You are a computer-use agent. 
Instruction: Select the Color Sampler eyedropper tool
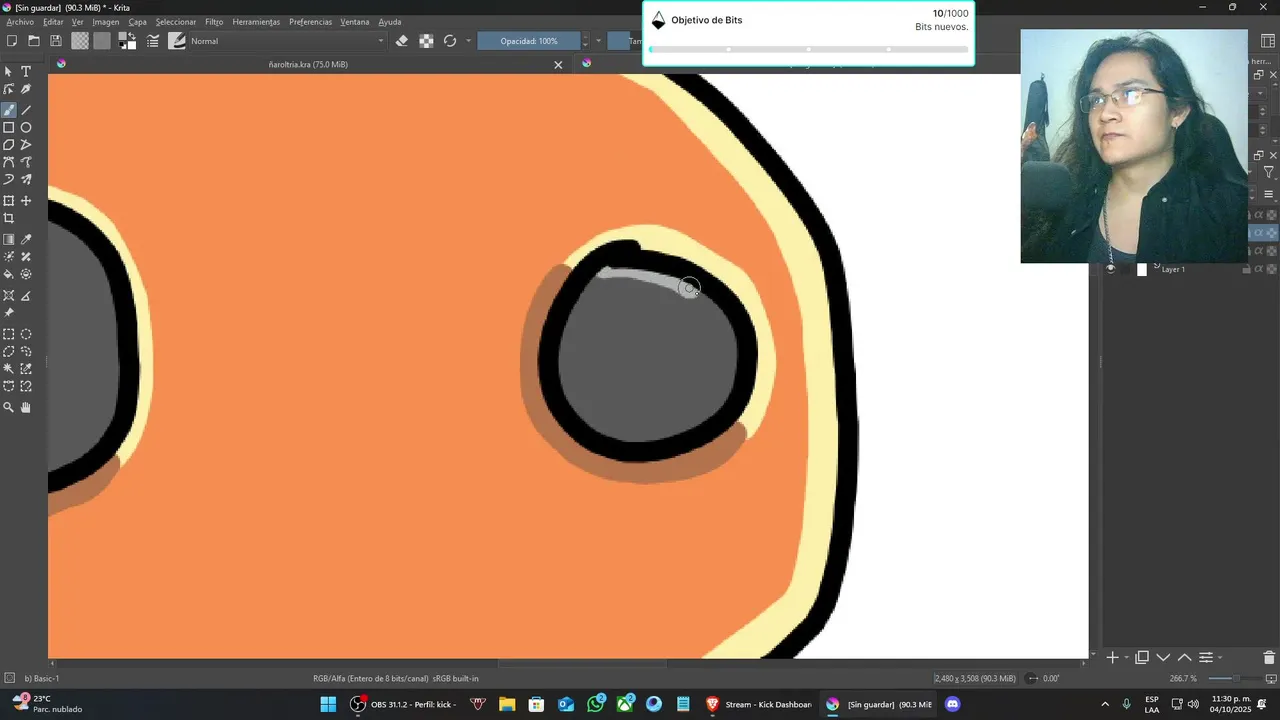(26, 239)
